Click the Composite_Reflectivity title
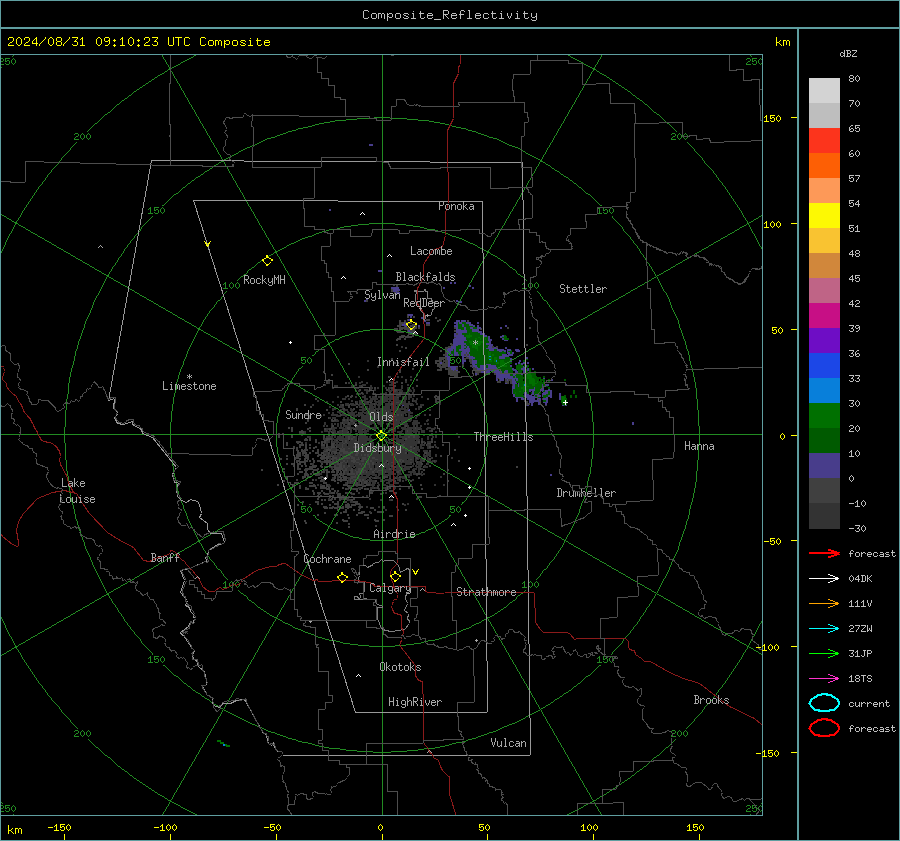This screenshot has width=900, height=841. click(x=450, y=15)
